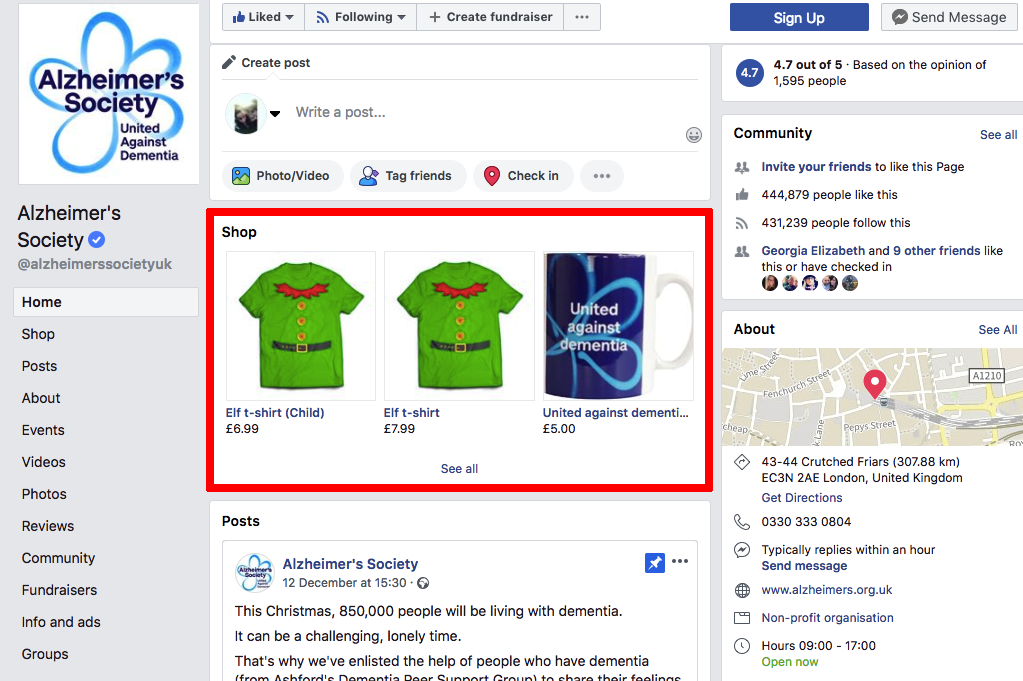This screenshot has height=681, width=1023.
Task: Open the post options three-dot menu
Action: click(680, 562)
